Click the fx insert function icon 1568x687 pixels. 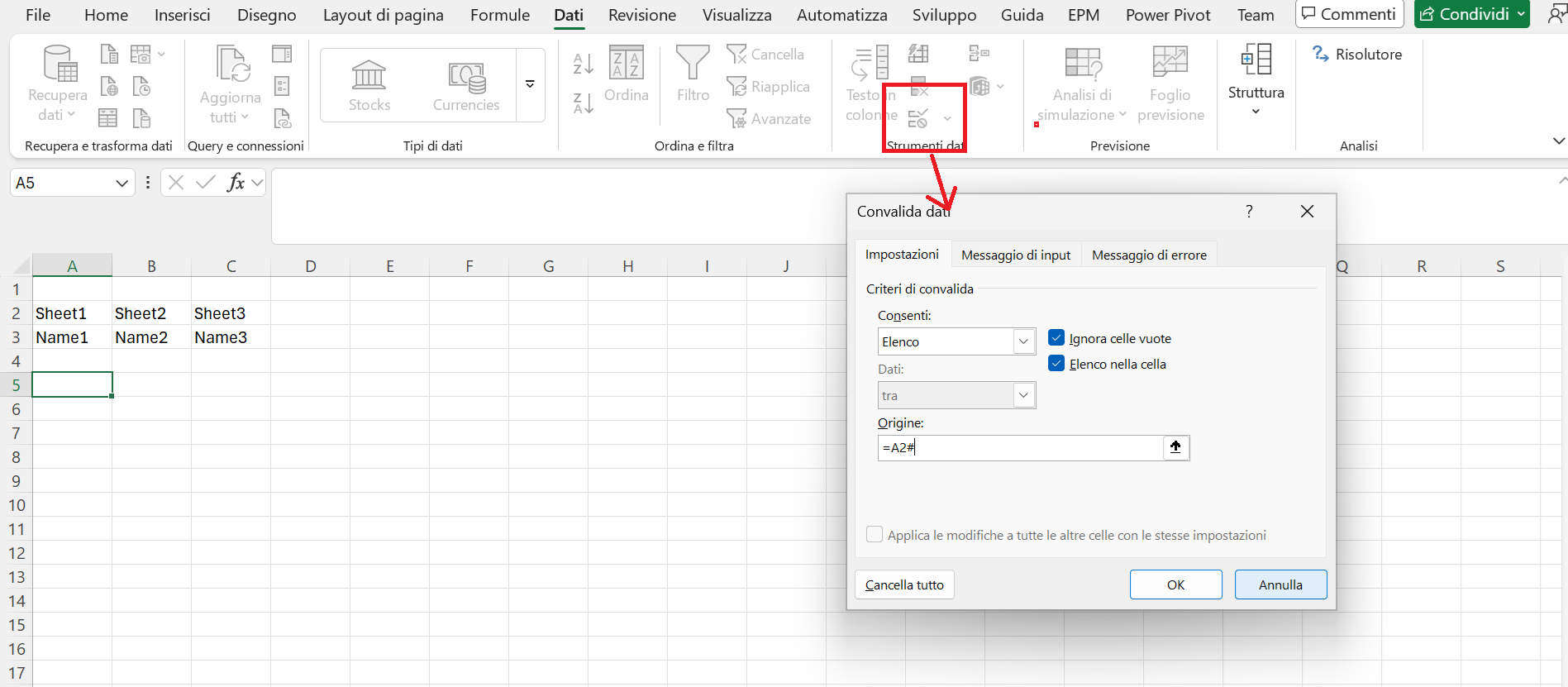(x=236, y=183)
